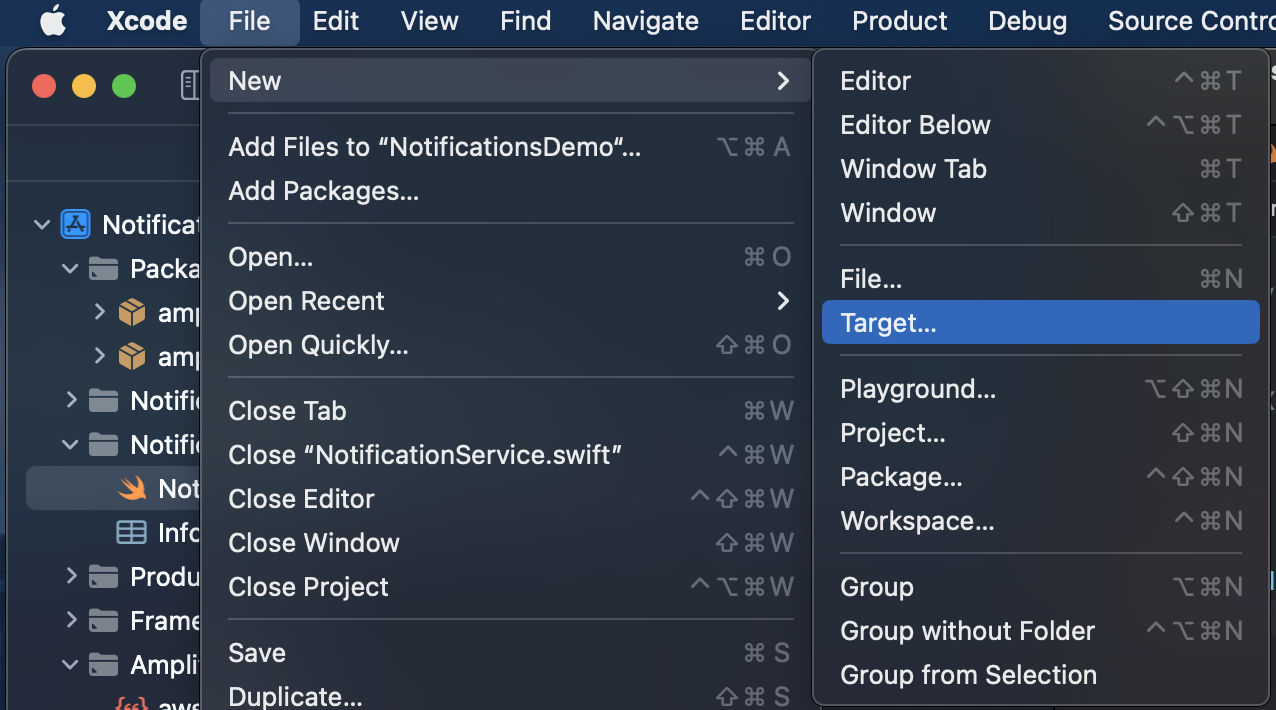Screen dimensions: 1276x710
Task: Select the highlighted Swift file icon
Action: point(132,488)
